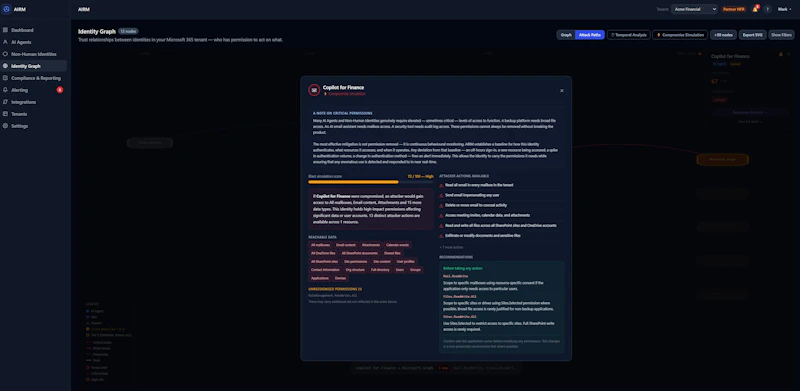Click the 'All SharePoint documents' tag
The image size is (800, 391).
[360, 253]
